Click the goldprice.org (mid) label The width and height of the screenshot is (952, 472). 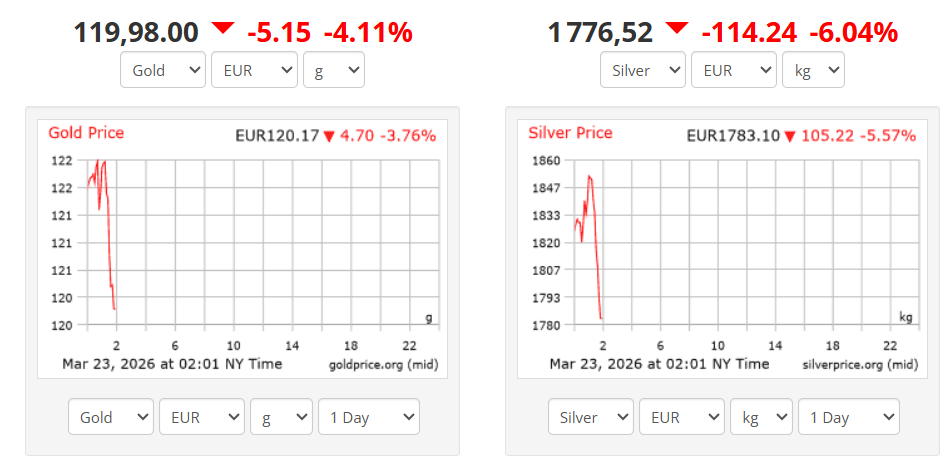pyautogui.click(x=383, y=364)
